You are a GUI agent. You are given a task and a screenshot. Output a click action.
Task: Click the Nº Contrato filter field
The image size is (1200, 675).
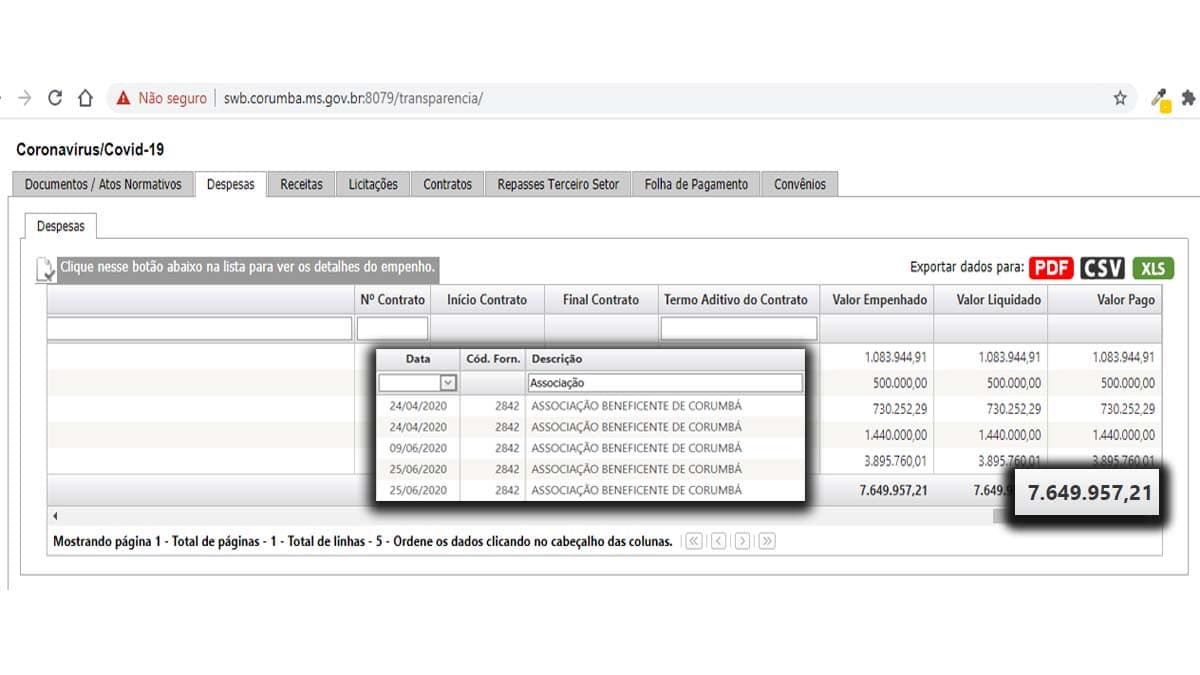pyautogui.click(x=392, y=328)
